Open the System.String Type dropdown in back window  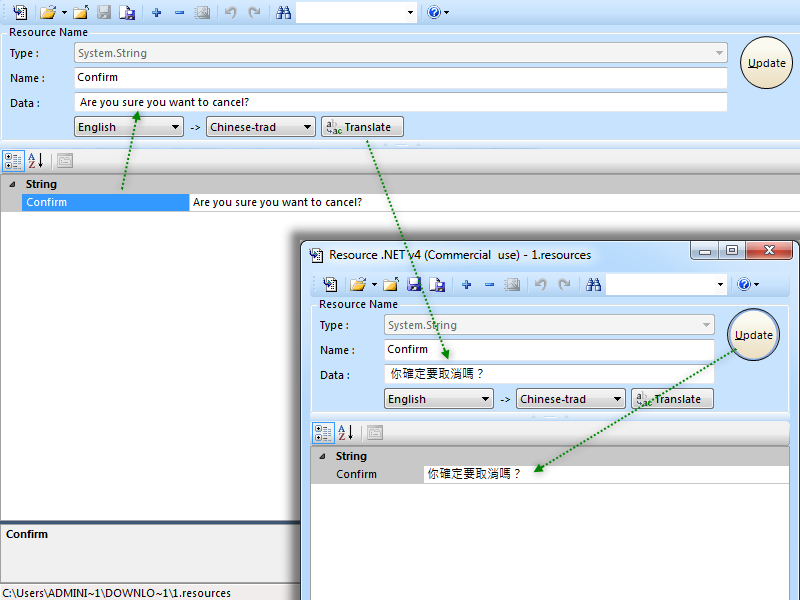[719, 53]
